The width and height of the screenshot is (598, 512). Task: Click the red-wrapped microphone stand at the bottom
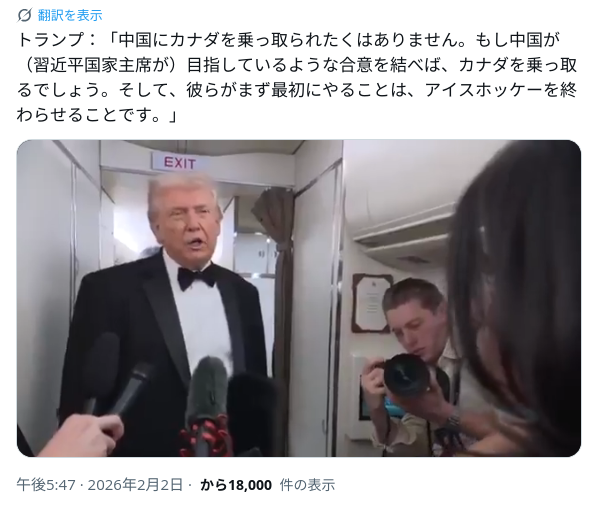click(204, 437)
